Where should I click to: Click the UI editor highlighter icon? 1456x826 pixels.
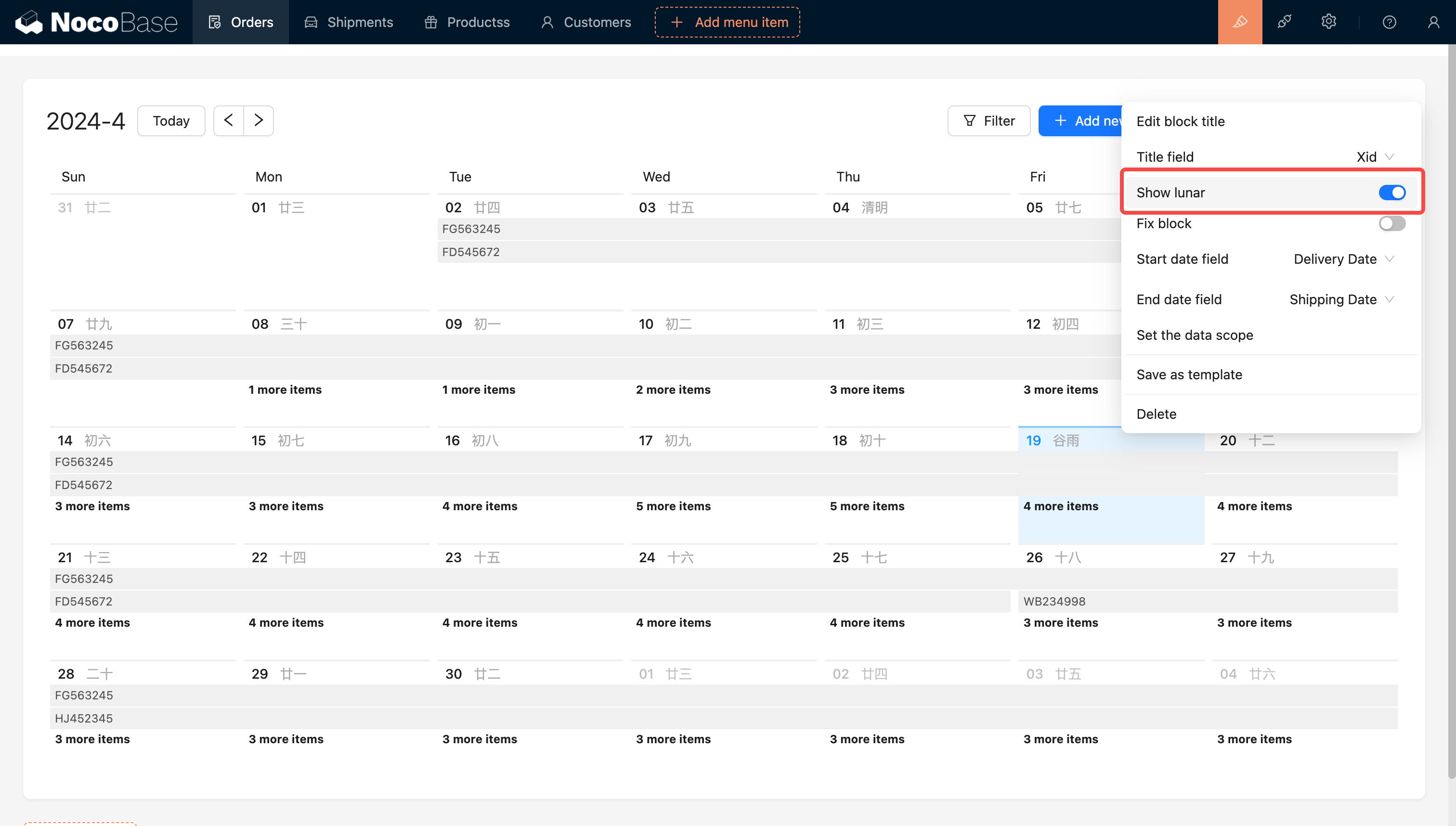coord(1240,22)
